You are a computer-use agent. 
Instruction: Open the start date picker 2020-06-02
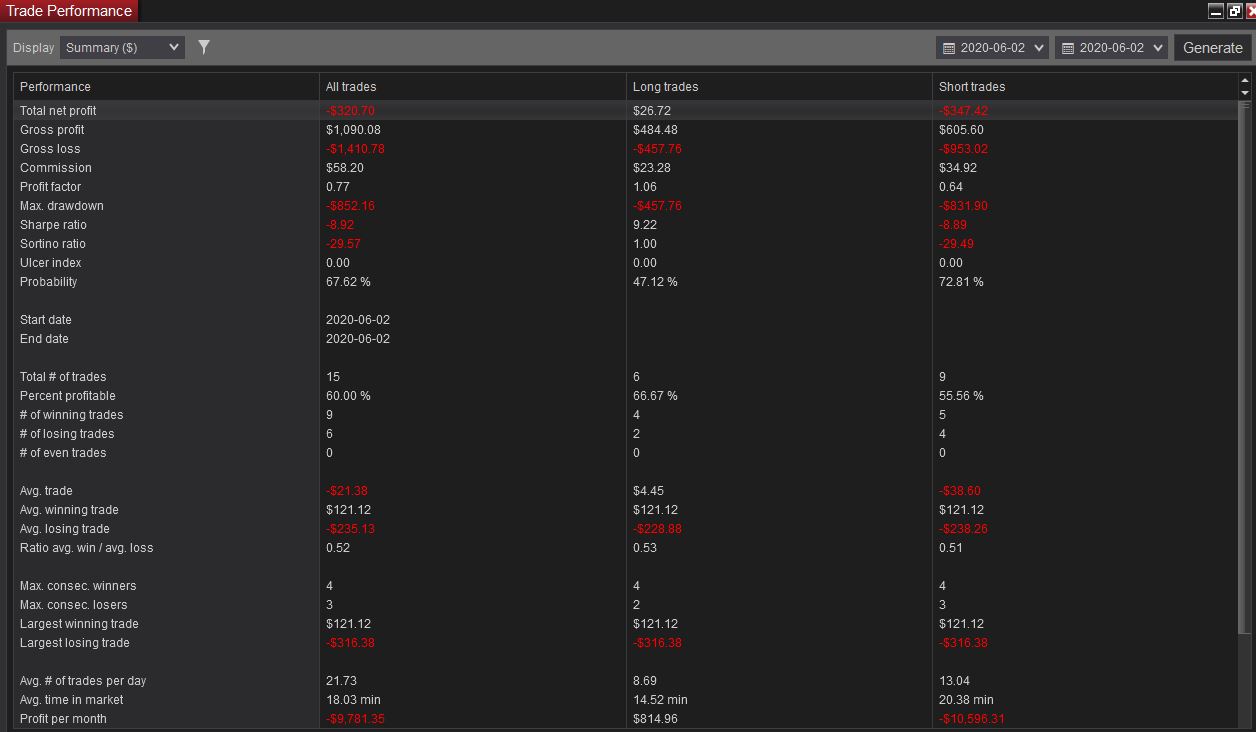point(992,47)
